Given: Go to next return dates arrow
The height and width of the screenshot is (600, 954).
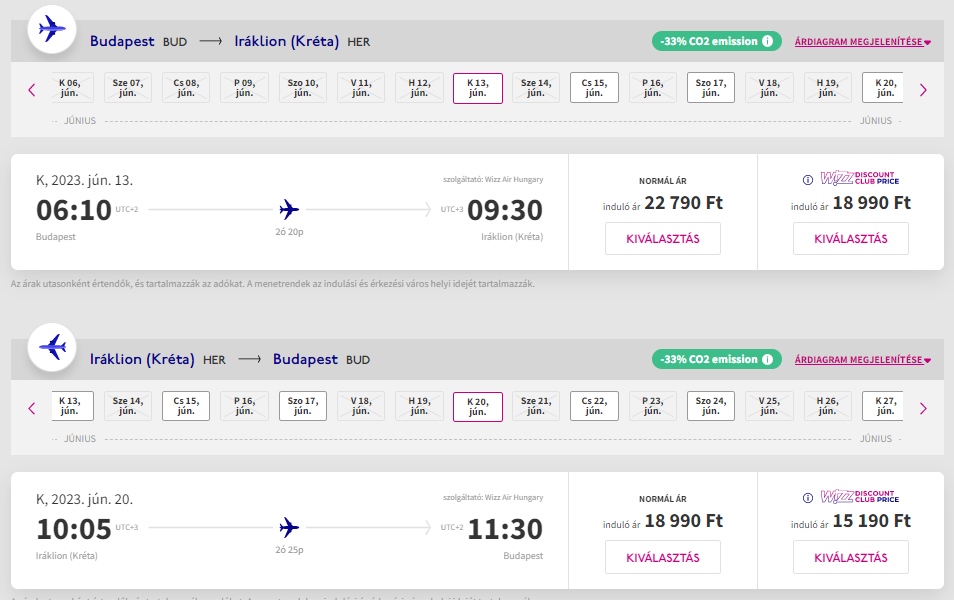Looking at the screenshot, I should pyautogui.click(x=922, y=408).
